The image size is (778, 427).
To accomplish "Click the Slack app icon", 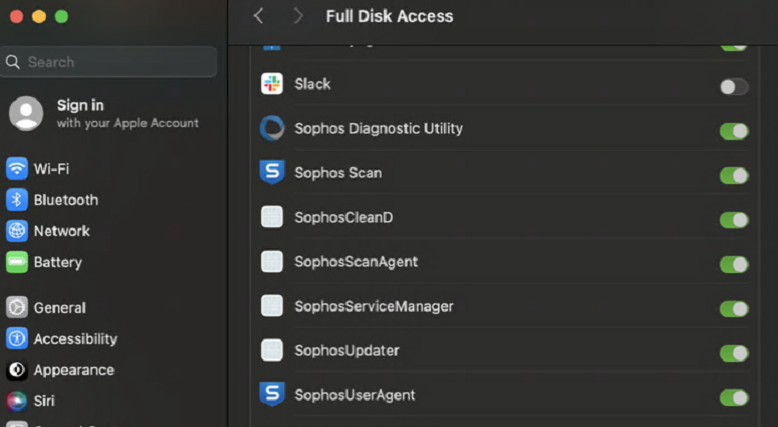I will point(272,84).
